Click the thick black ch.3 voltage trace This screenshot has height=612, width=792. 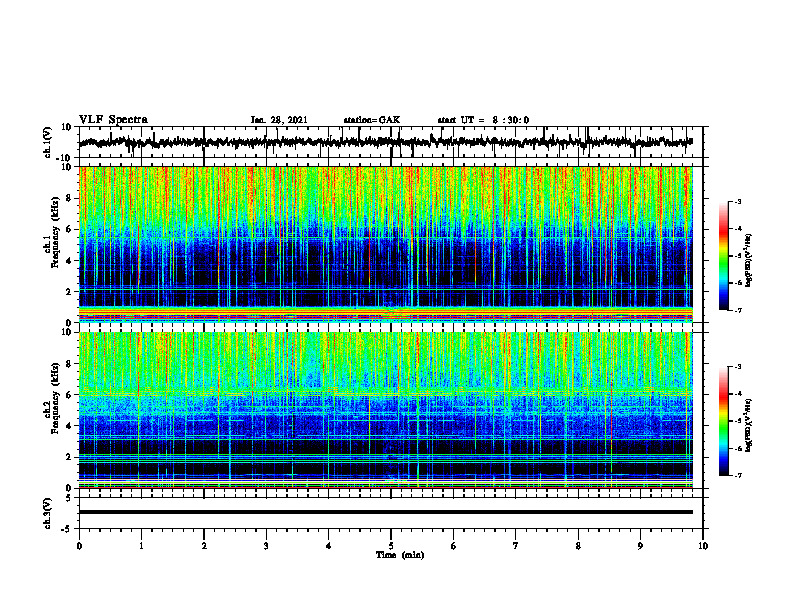click(x=385, y=512)
